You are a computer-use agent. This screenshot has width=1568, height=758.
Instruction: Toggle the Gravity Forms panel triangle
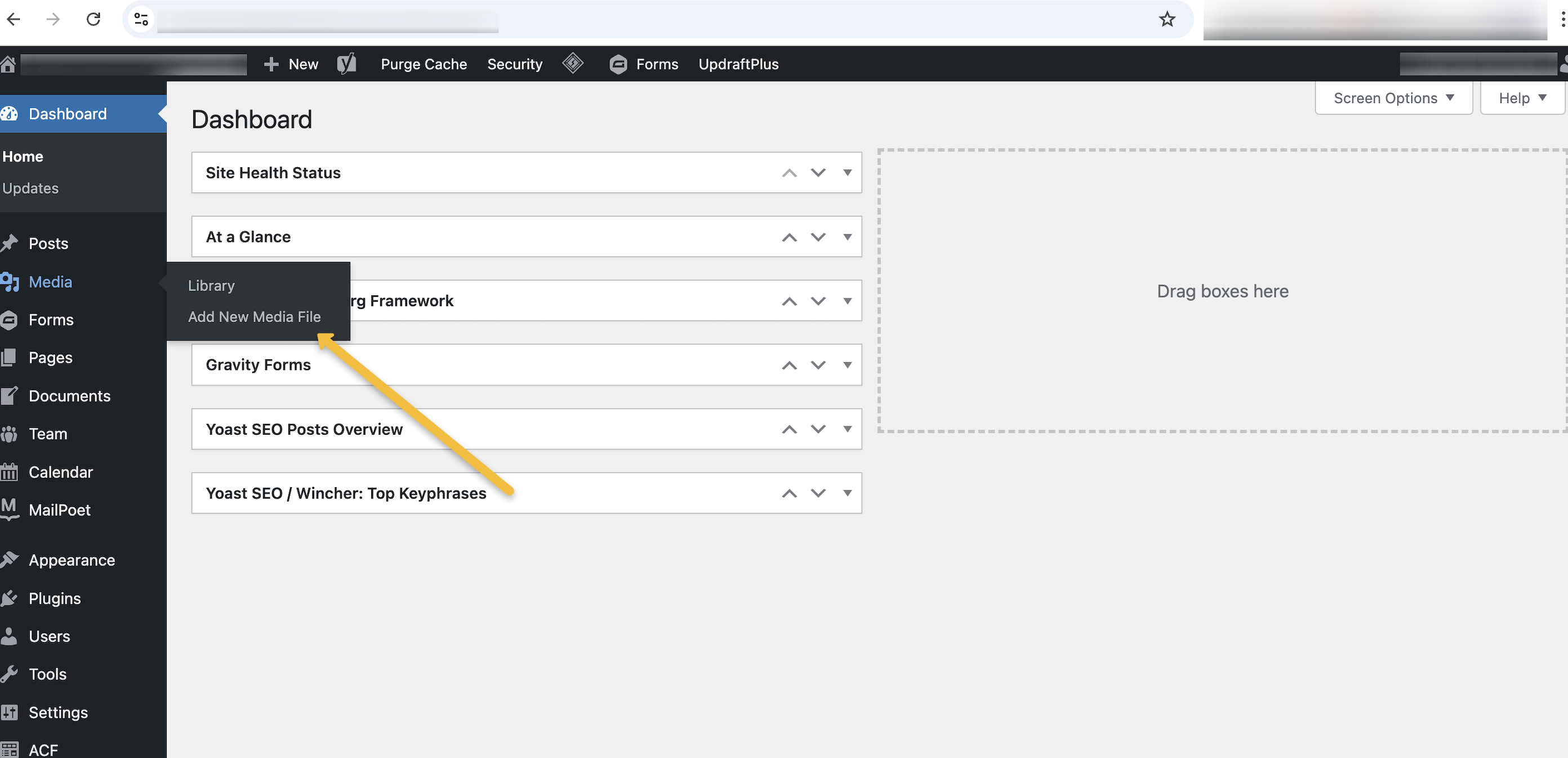[x=847, y=365]
